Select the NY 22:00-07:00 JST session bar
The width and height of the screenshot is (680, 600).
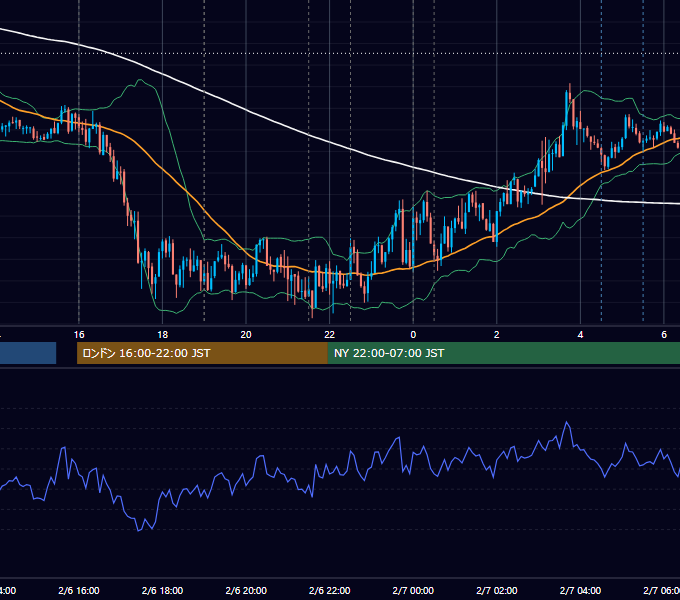tap(503, 353)
